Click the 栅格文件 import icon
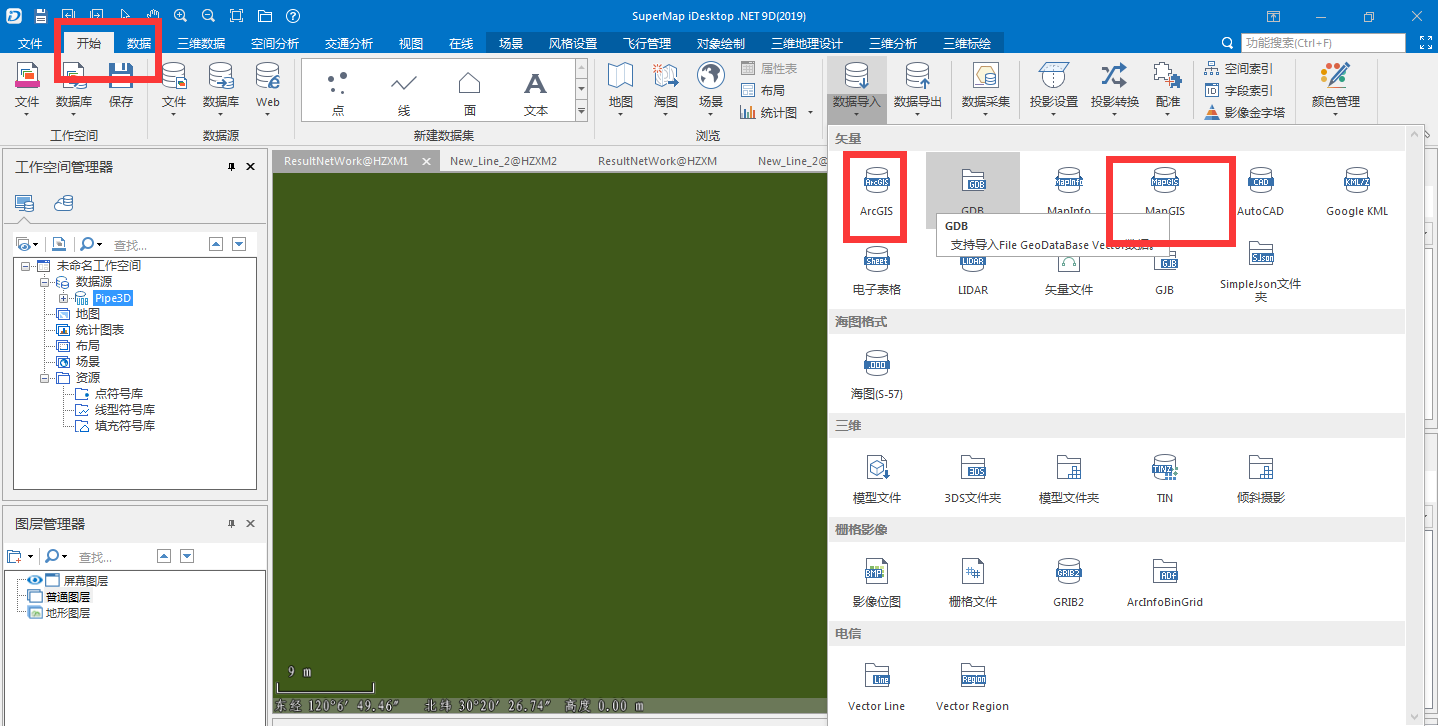Screen dimensions: 1438x726 click(972, 582)
